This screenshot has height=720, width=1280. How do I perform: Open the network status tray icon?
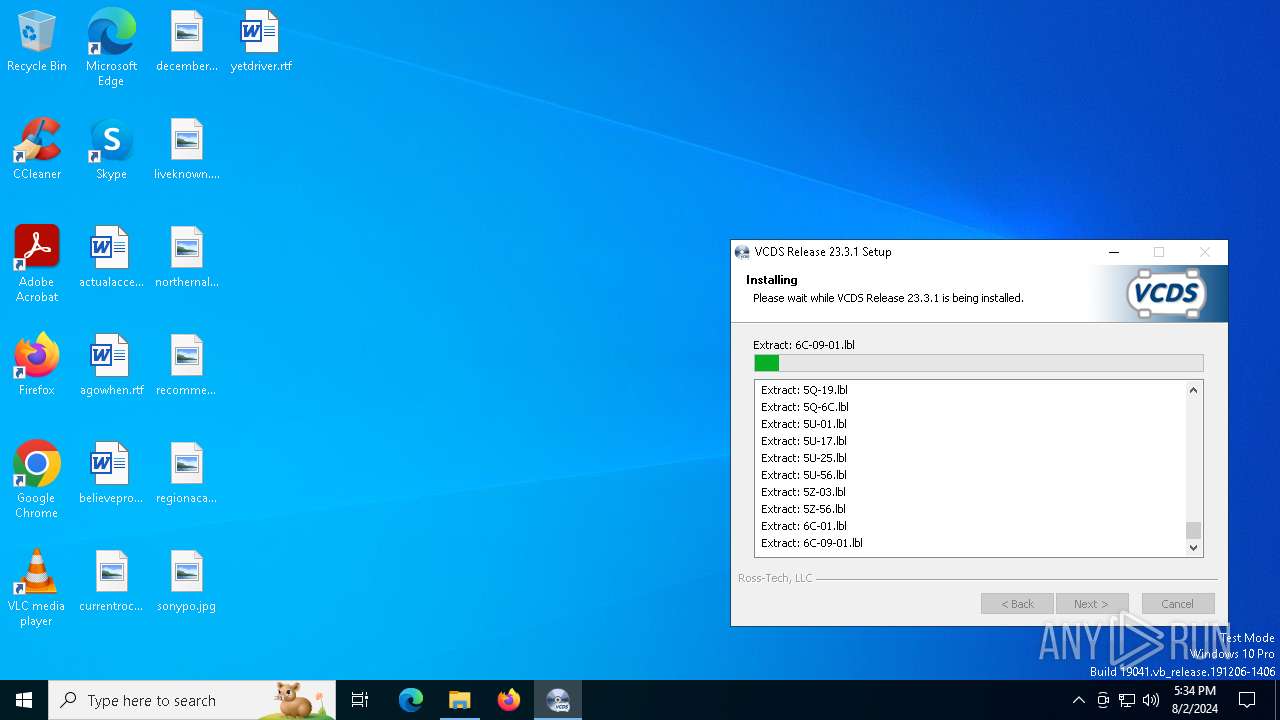[x=1127, y=700]
